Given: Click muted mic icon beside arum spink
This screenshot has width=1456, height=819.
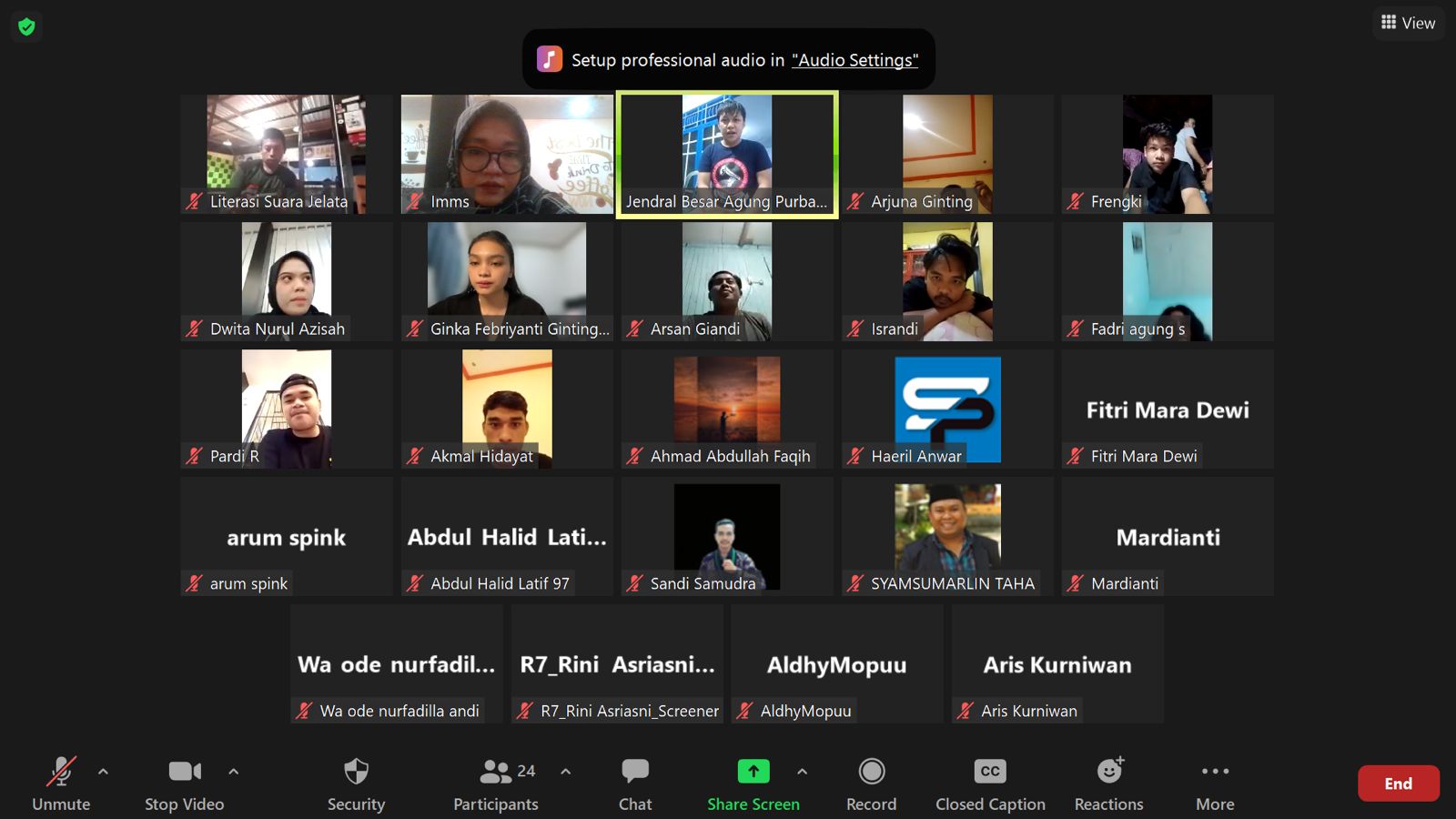Looking at the screenshot, I should (195, 583).
